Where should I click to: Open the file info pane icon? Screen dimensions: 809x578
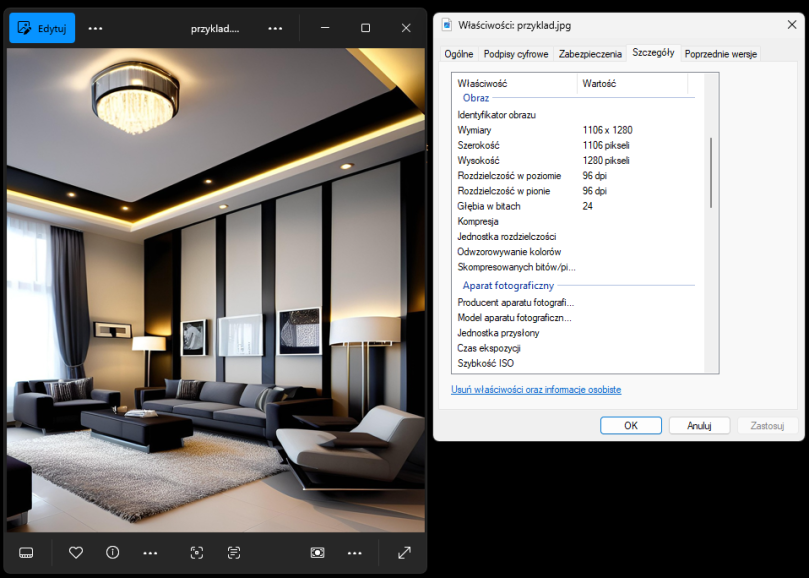(x=112, y=552)
